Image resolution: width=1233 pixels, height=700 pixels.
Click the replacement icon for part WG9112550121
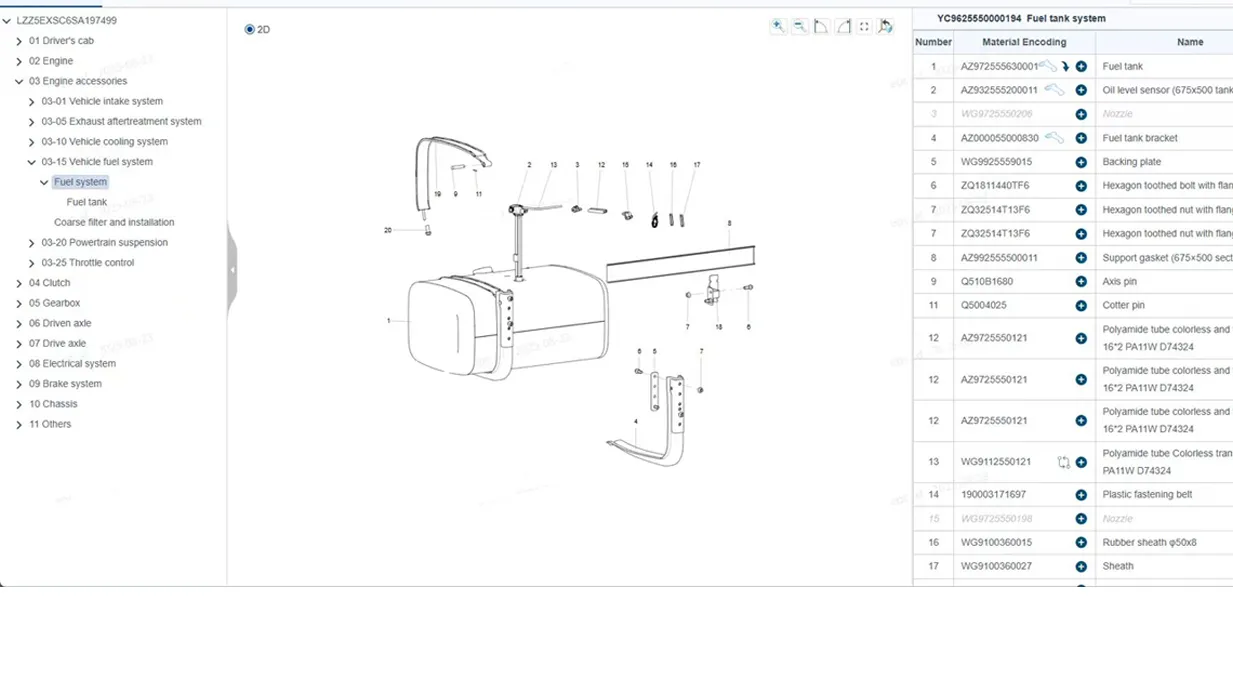1063,462
